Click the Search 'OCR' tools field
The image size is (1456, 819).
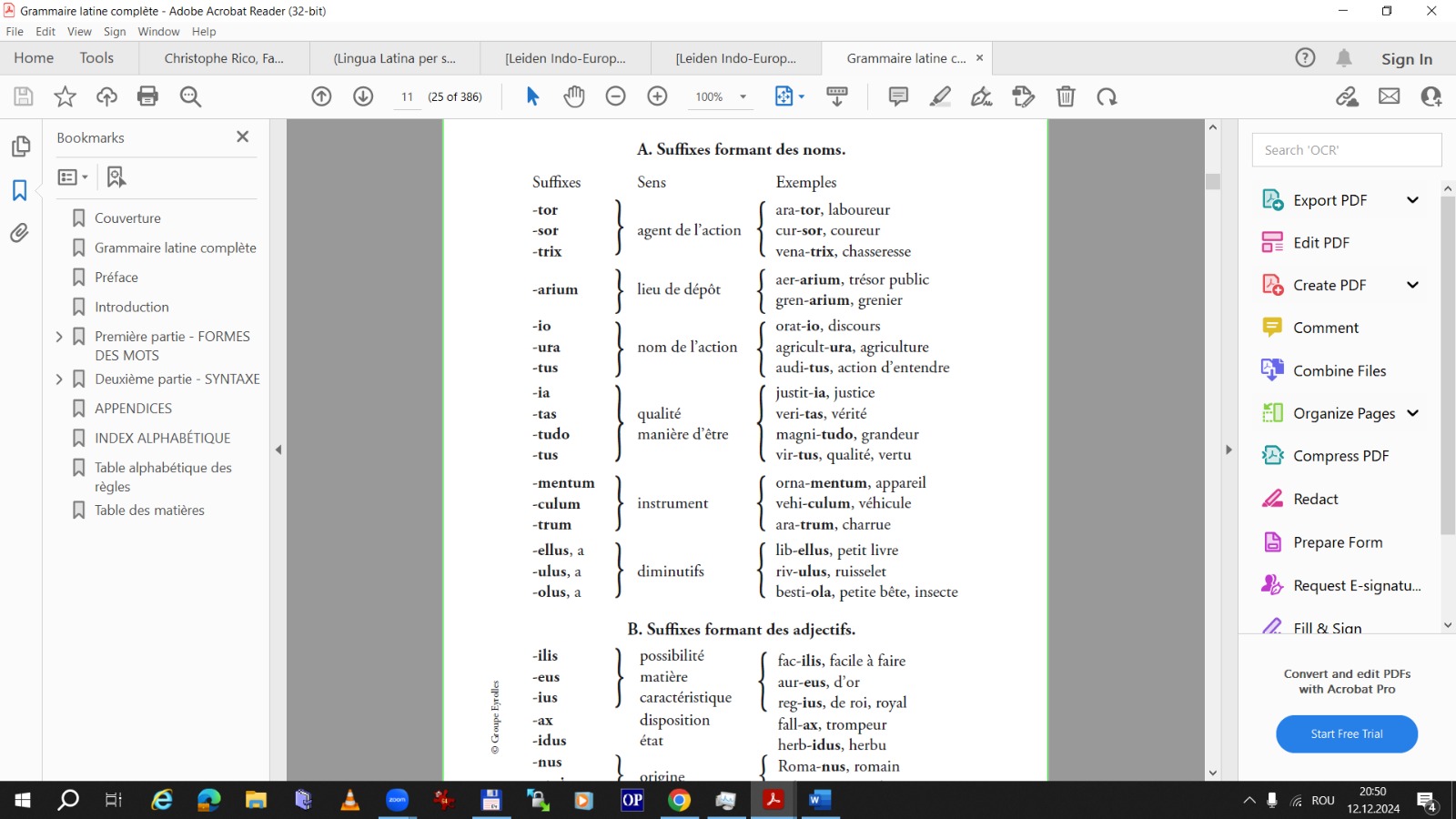(x=1347, y=150)
